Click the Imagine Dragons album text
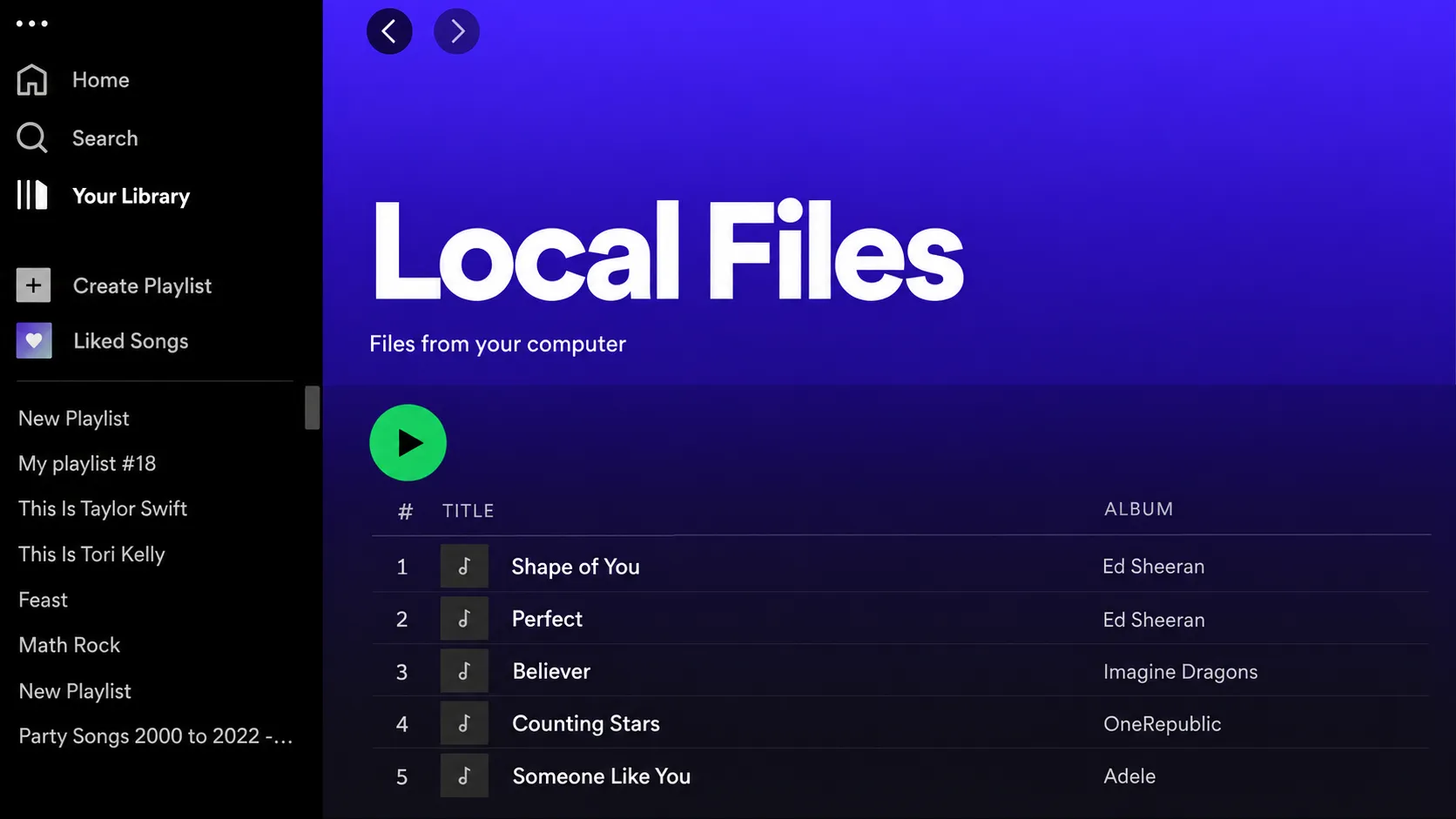Screen dimensions: 1456x819 click(1181, 672)
